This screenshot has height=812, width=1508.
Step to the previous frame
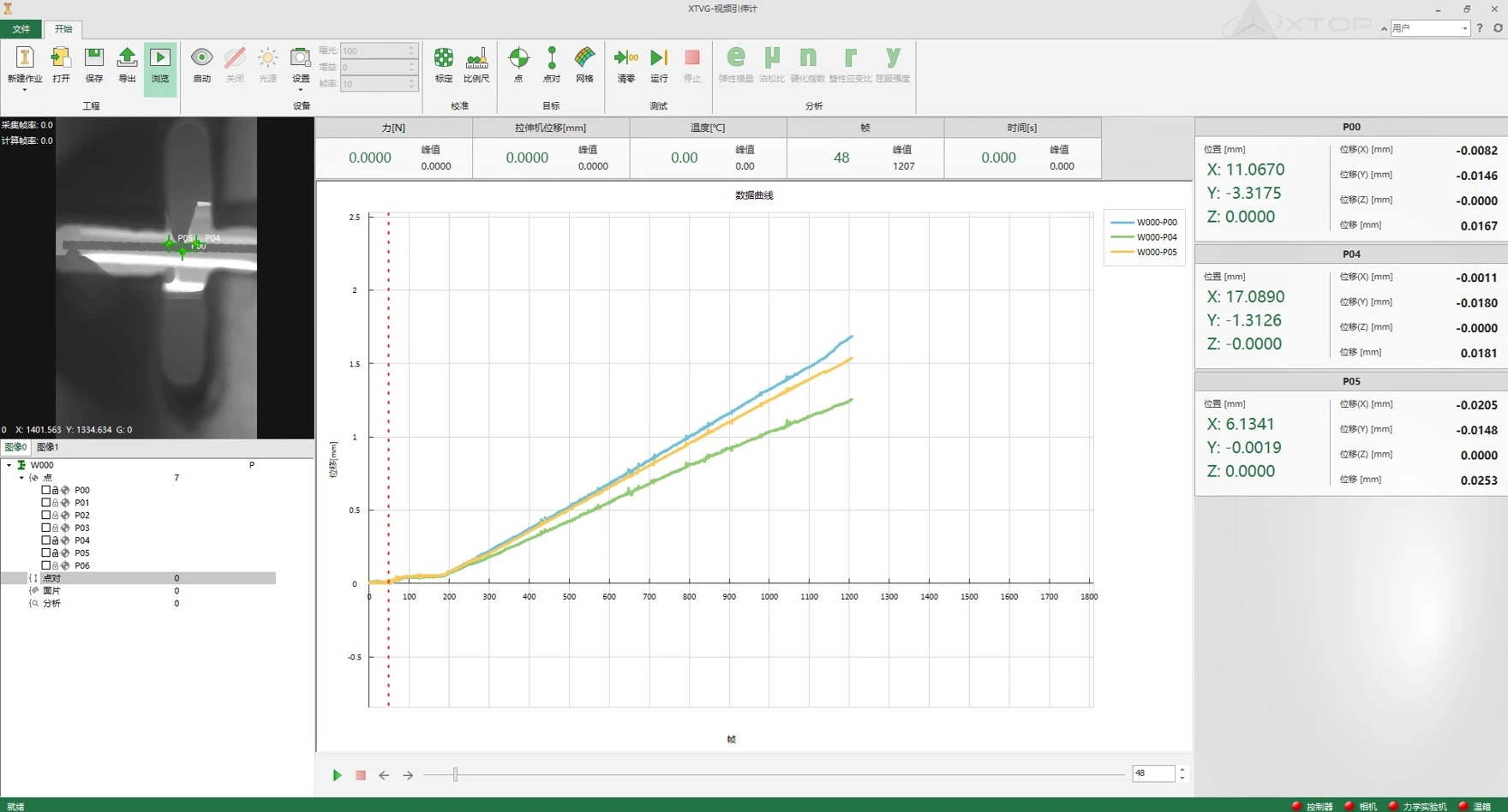point(384,775)
